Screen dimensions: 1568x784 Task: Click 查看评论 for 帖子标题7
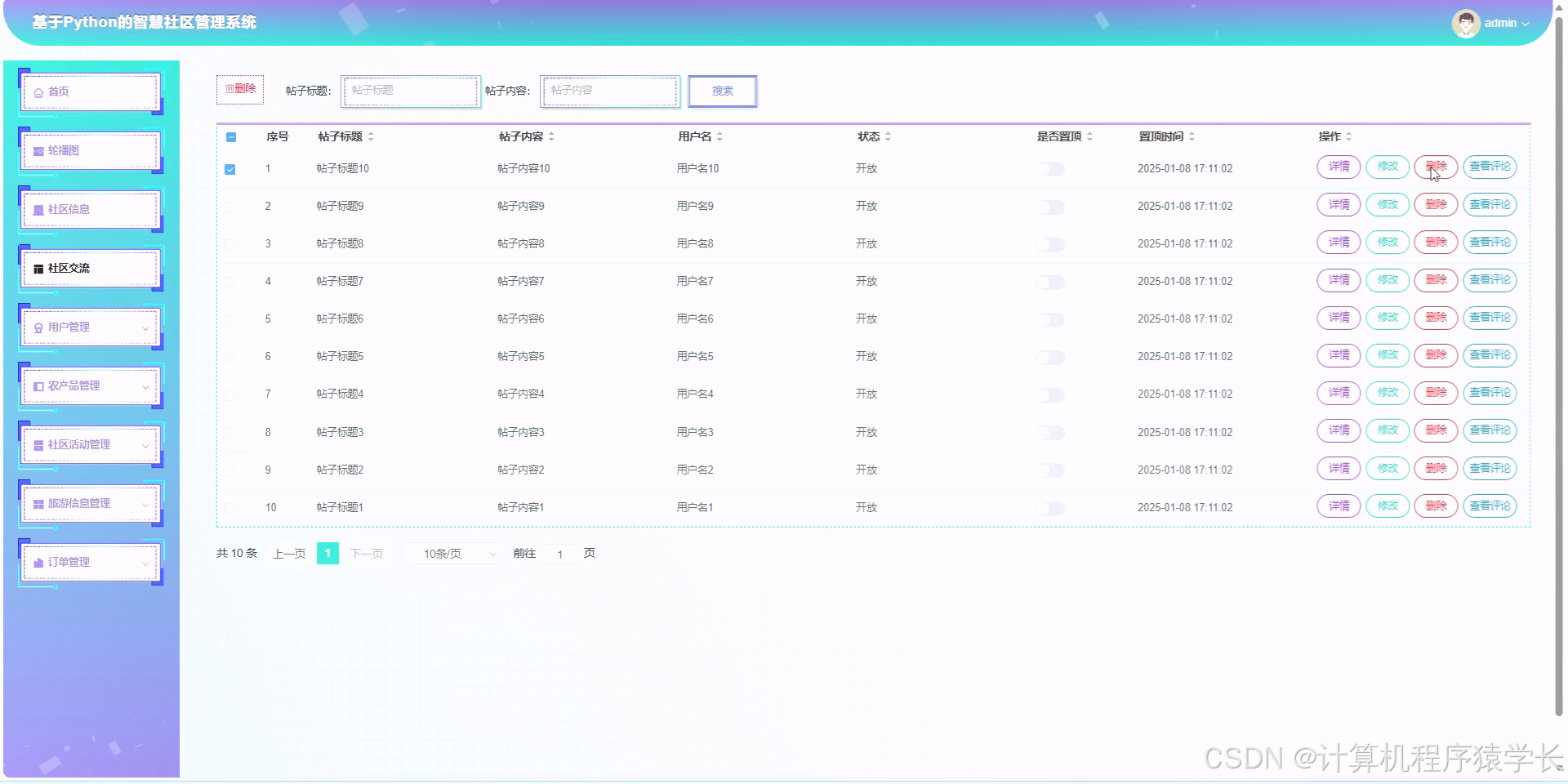[1490, 280]
